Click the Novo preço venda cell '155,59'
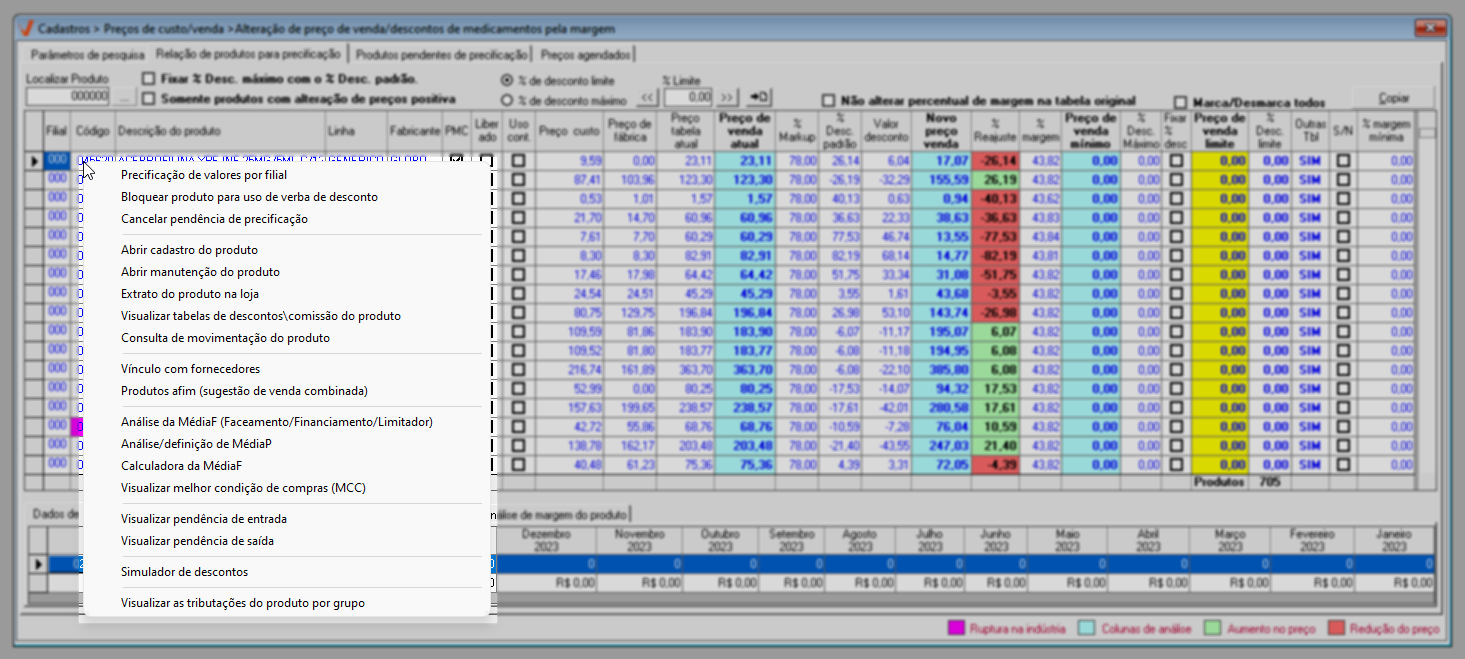Screen dimensions: 1465x659 pos(941,179)
